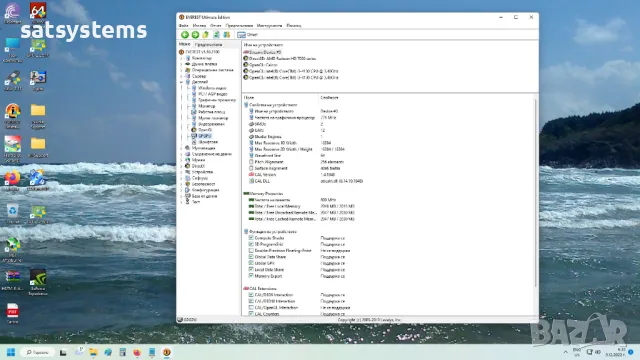Open File Explorer from the taskbar

click(x=93, y=352)
